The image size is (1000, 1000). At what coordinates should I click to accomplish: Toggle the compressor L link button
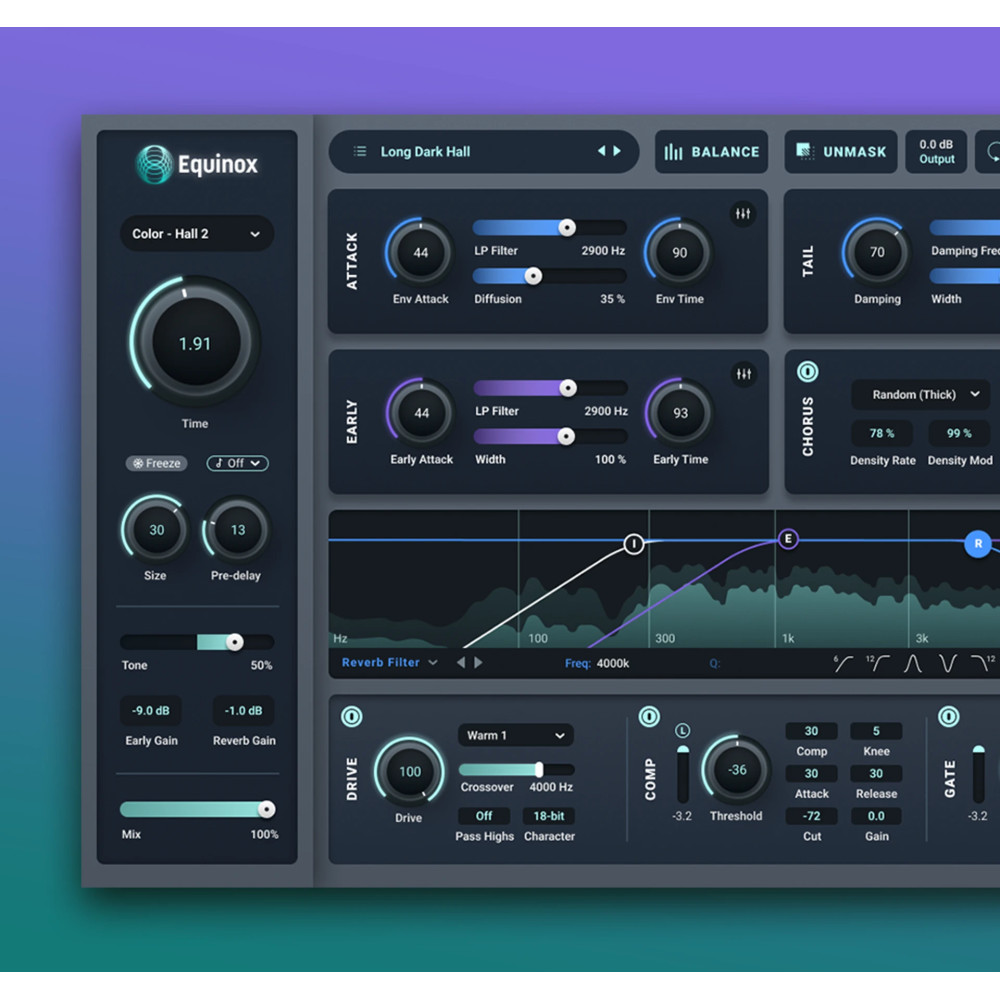tap(682, 730)
